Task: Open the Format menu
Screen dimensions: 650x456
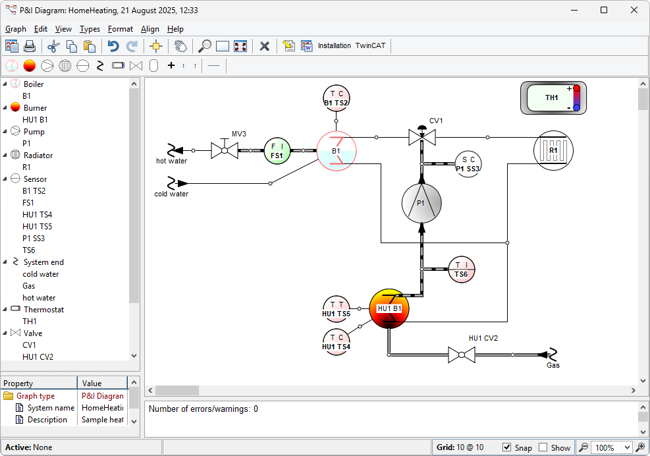Action: tap(120, 29)
